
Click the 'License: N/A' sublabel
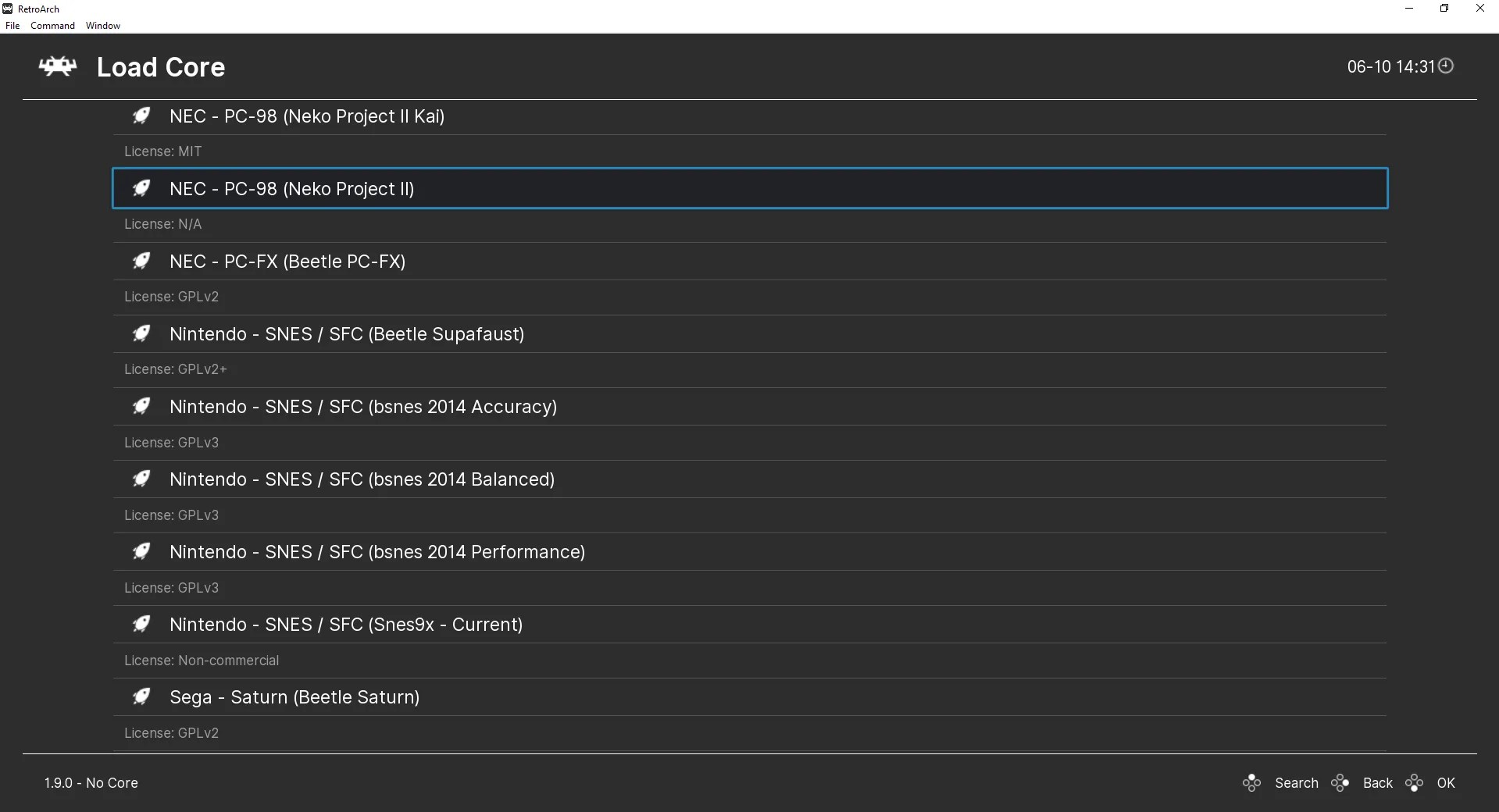pos(162,224)
